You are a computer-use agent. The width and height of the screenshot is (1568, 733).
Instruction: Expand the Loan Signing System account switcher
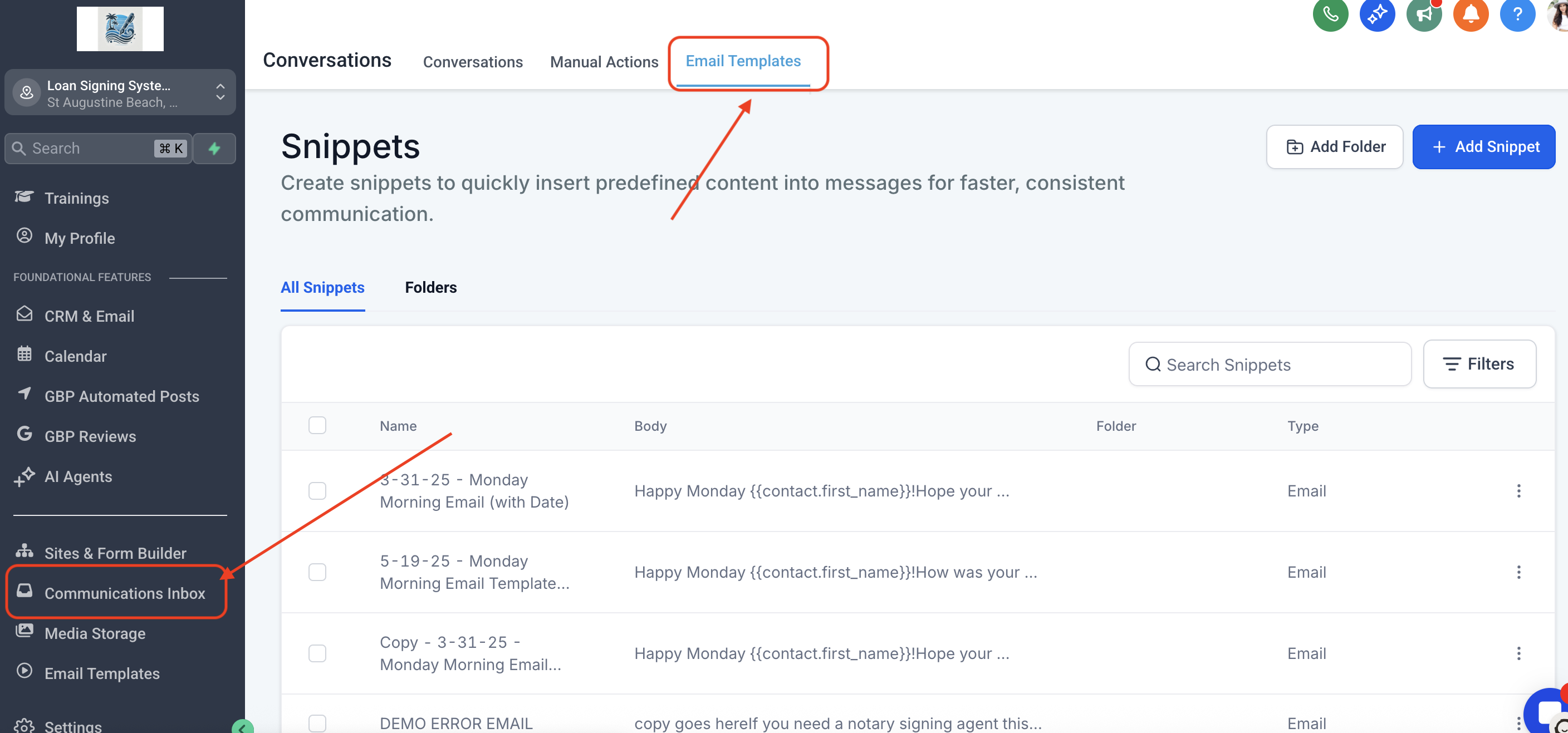[120, 92]
